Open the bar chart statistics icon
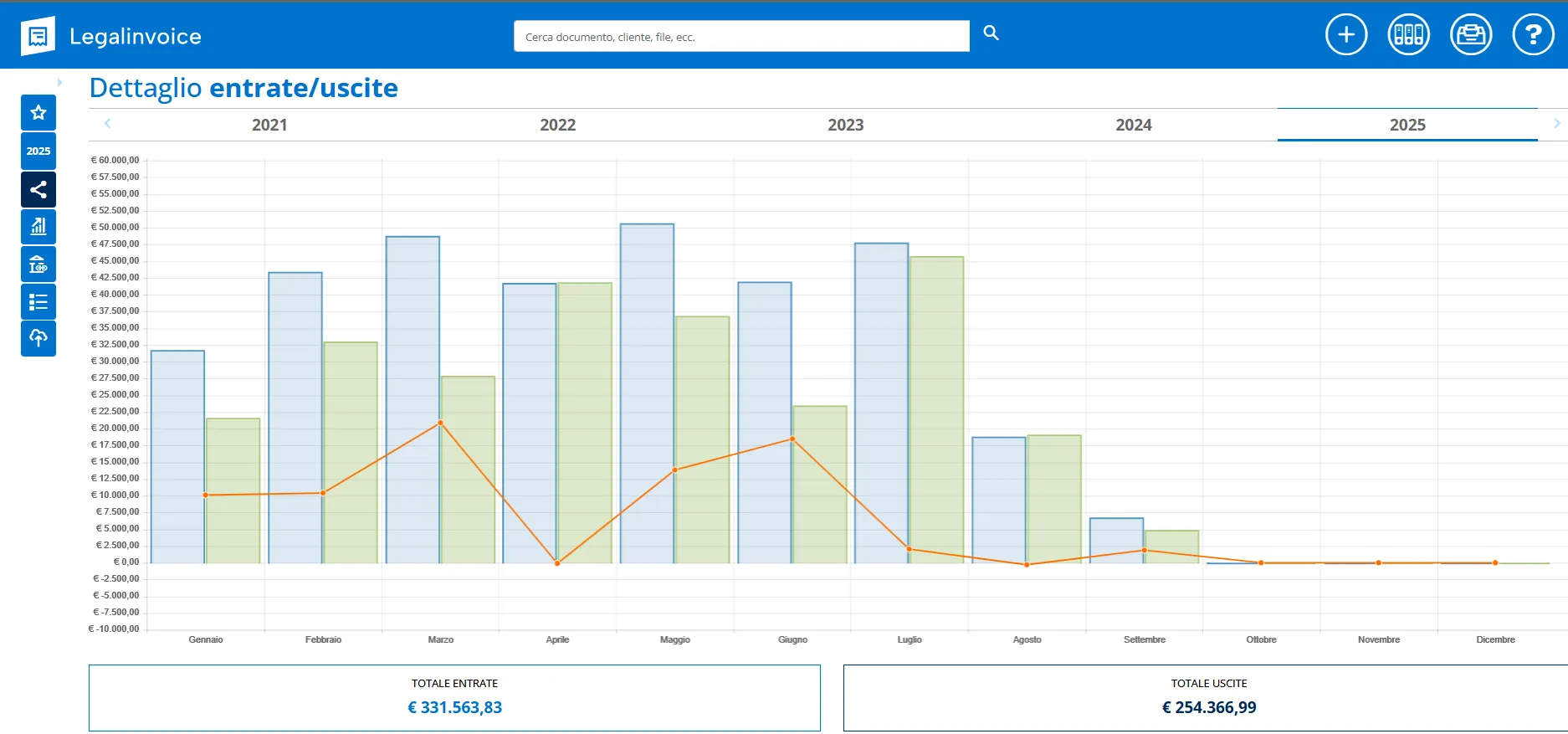The width and height of the screenshot is (1568, 734). tap(38, 227)
